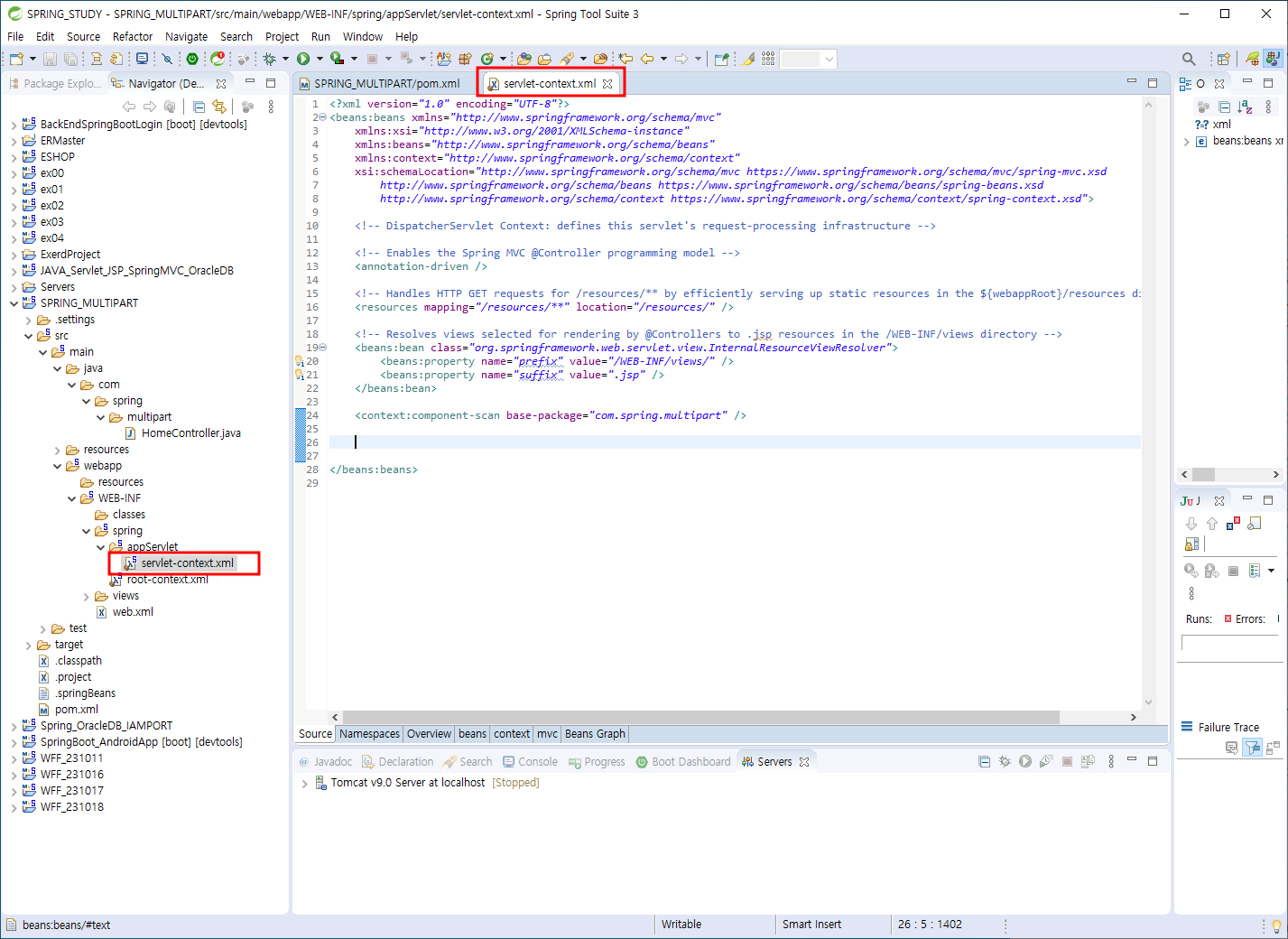1288x939 pixels.
Task: Open the Boot Dashboard view tab
Action: (683, 762)
